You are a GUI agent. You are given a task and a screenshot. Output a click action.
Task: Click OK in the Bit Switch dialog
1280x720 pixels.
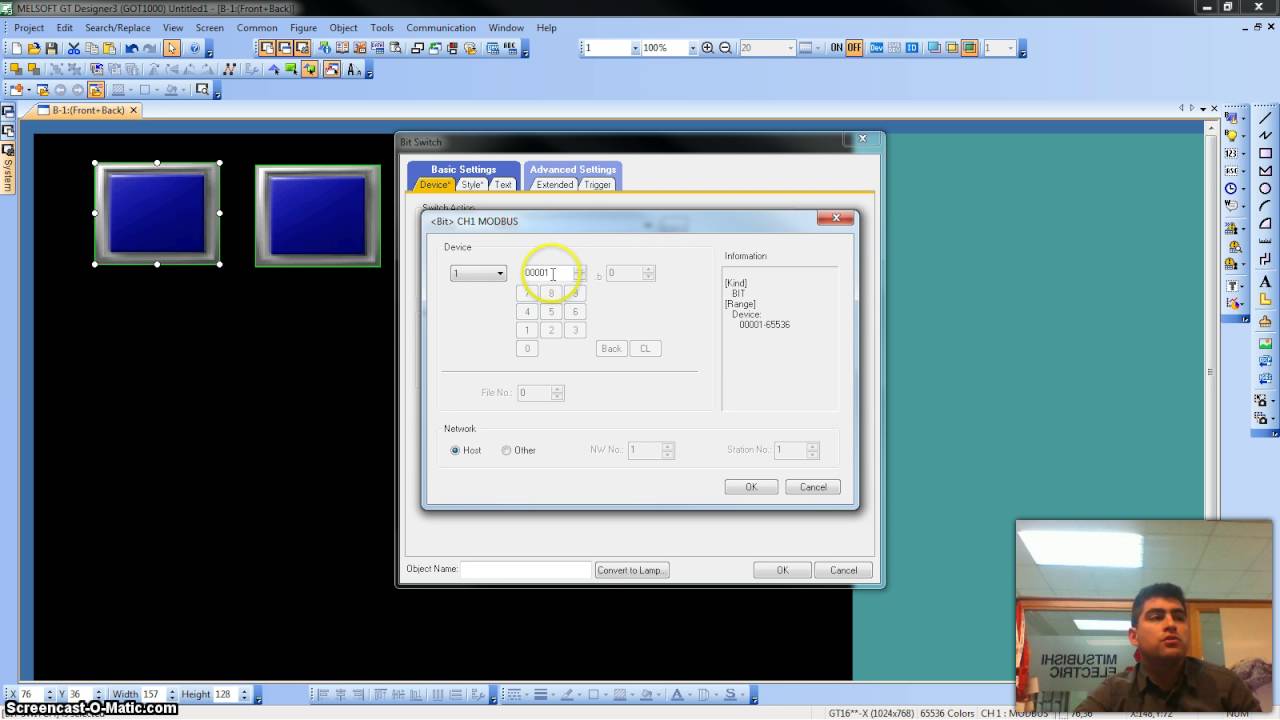pyautogui.click(x=782, y=570)
